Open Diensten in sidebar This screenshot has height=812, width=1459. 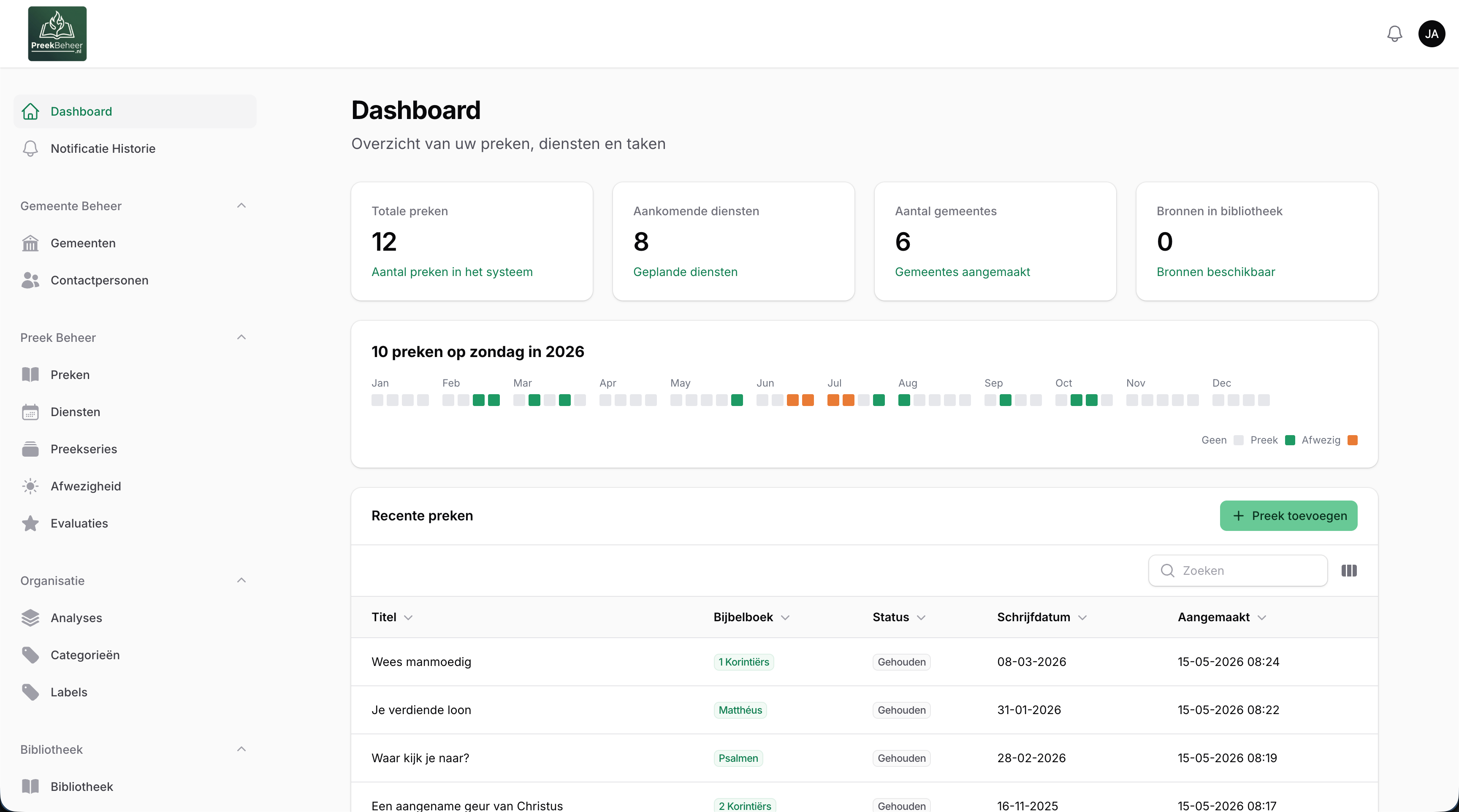[x=135, y=411]
